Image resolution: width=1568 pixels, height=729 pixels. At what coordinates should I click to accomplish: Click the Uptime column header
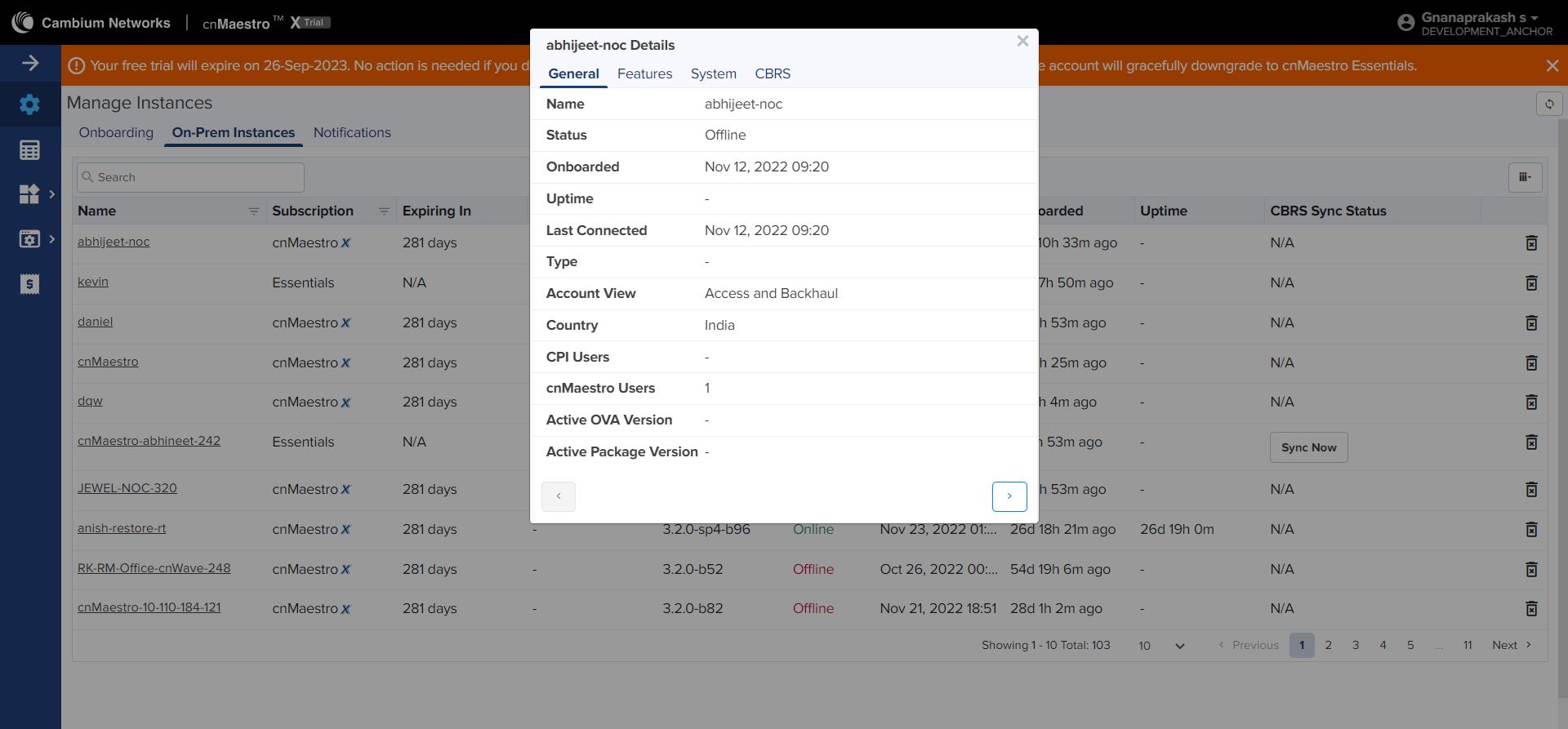[x=1164, y=211]
